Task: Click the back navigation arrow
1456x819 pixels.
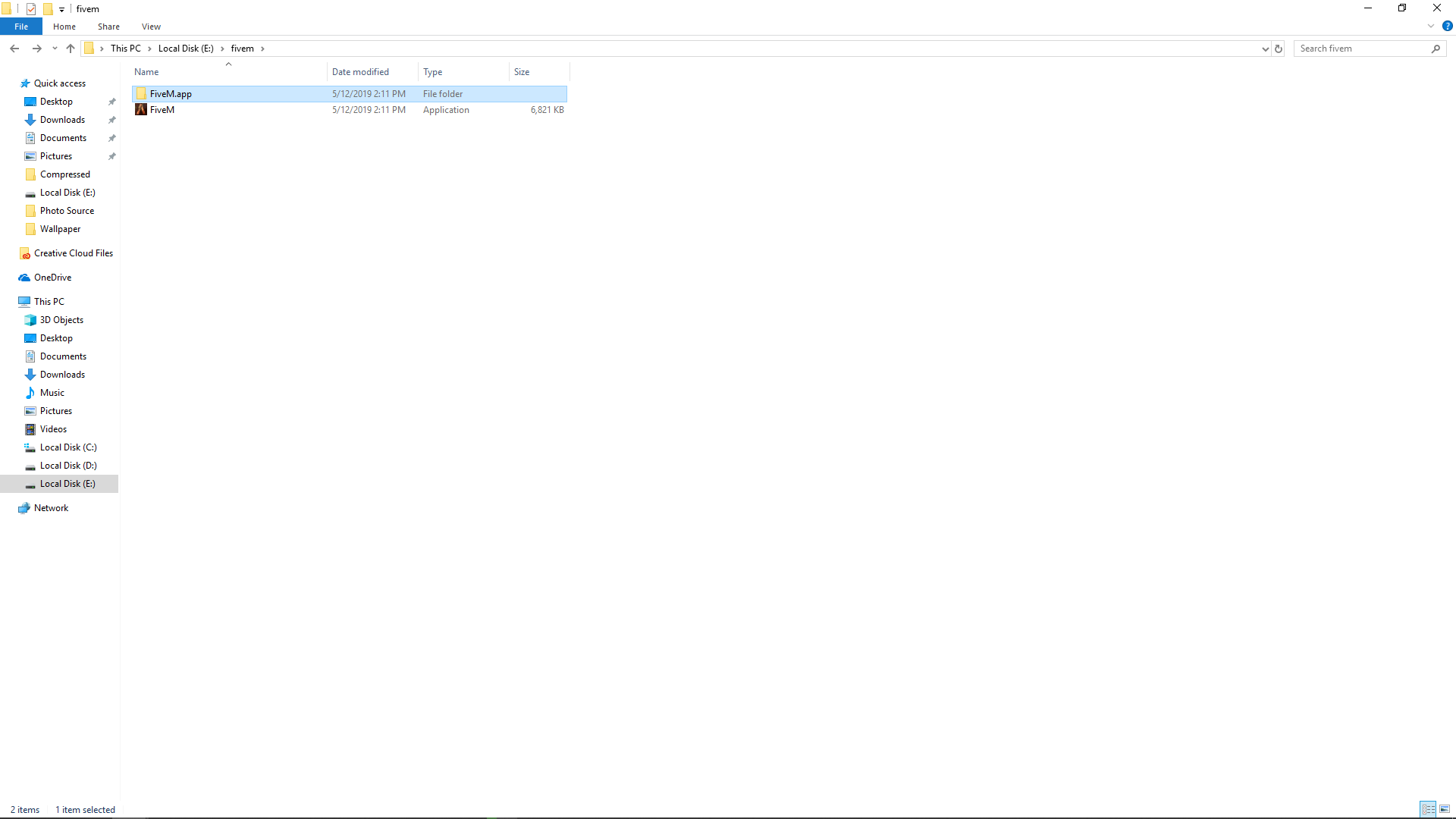Action: [x=14, y=48]
